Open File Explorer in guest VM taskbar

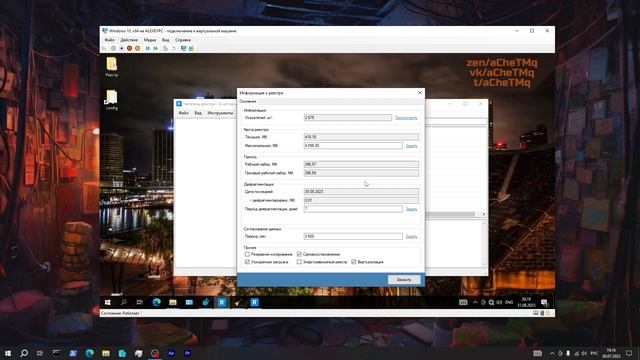point(173,302)
